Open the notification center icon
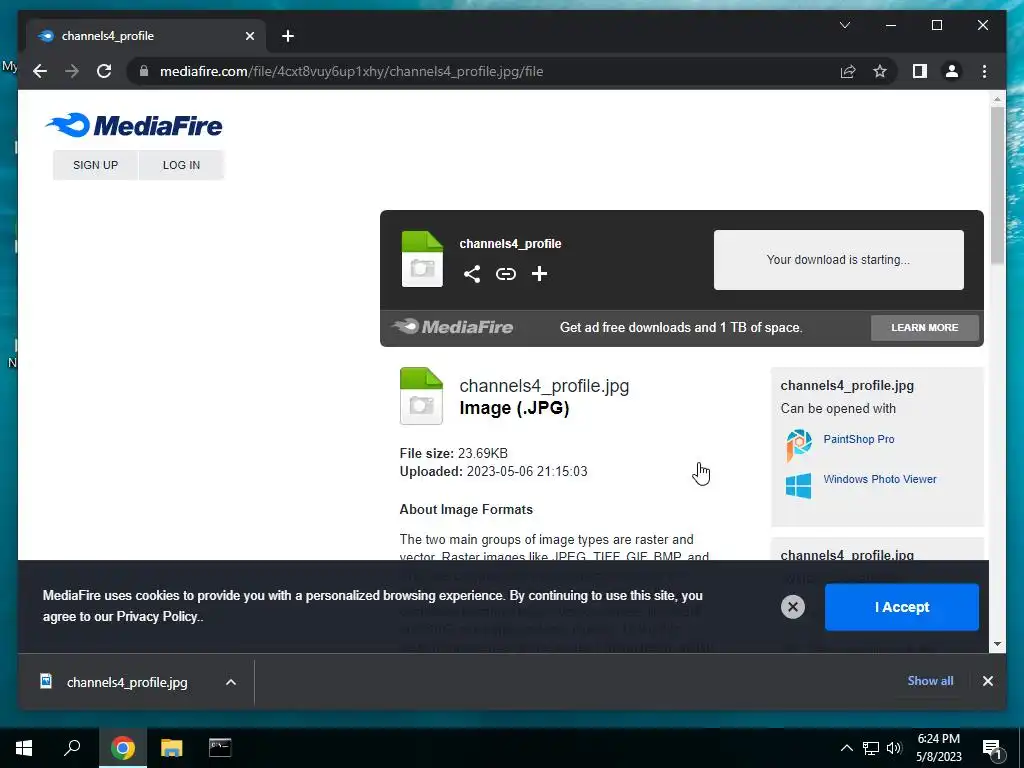This screenshot has width=1024, height=768. pos(992,749)
